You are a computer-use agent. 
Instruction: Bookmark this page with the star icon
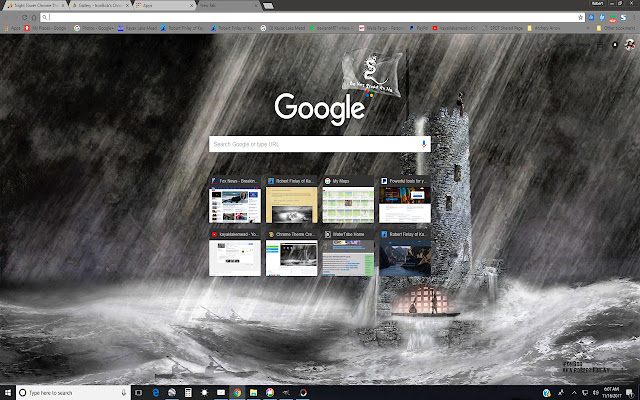click(x=580, y=18)
